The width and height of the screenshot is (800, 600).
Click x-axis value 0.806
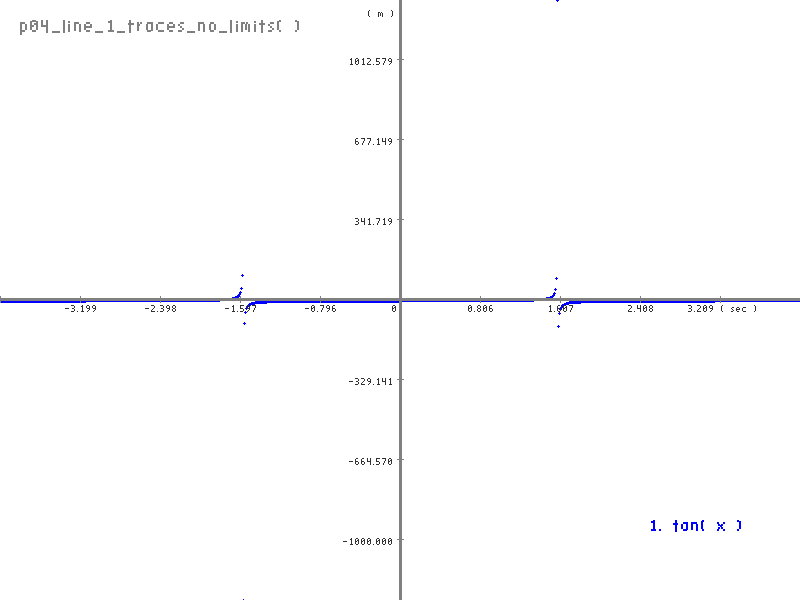coord(480,309)
